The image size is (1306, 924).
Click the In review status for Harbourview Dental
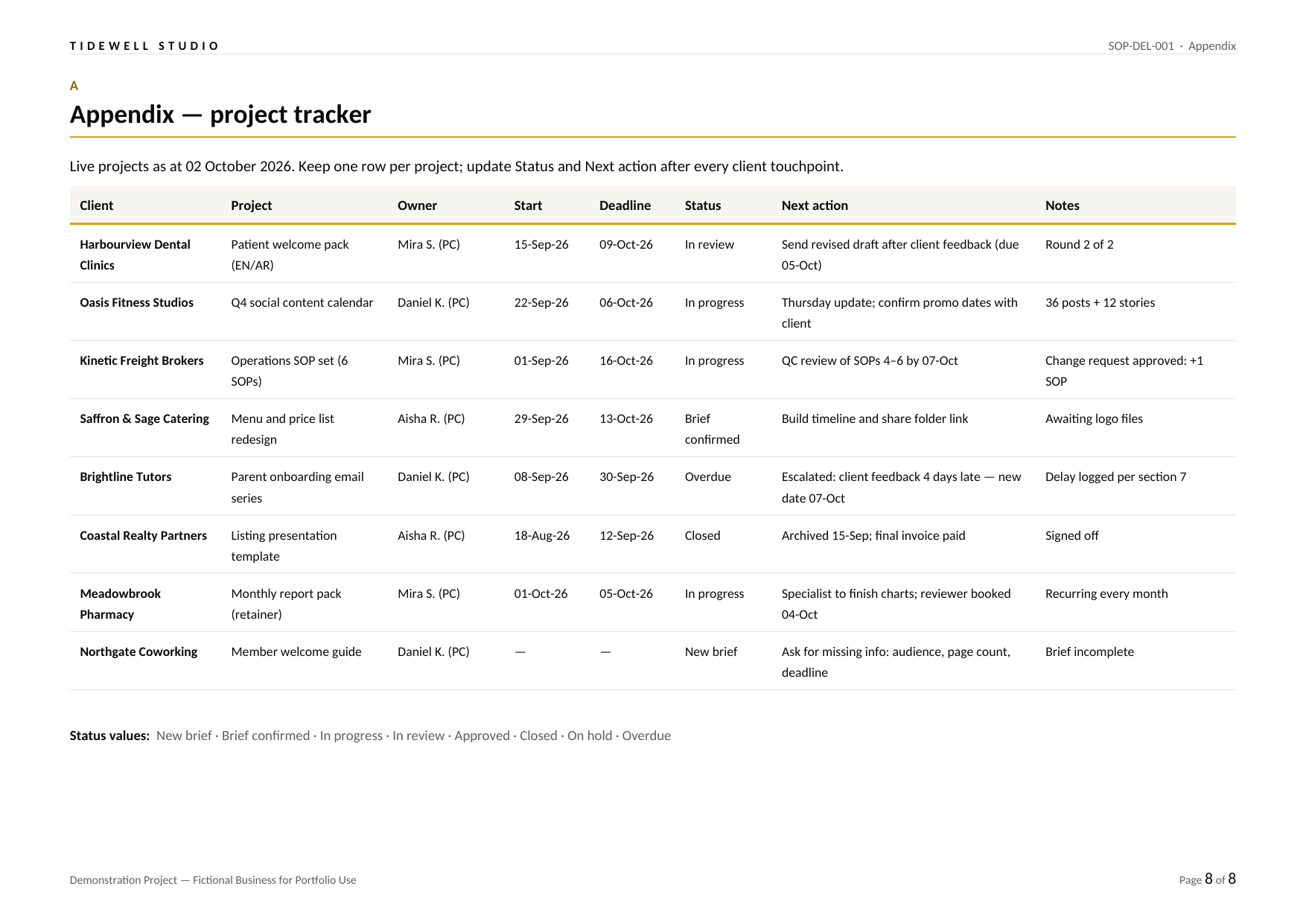coord(710,244)
